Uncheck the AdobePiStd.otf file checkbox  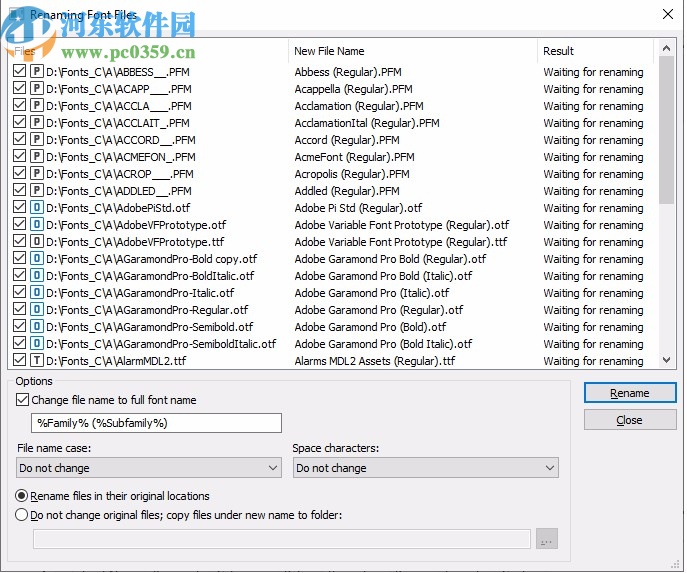[x=19, y=207]
